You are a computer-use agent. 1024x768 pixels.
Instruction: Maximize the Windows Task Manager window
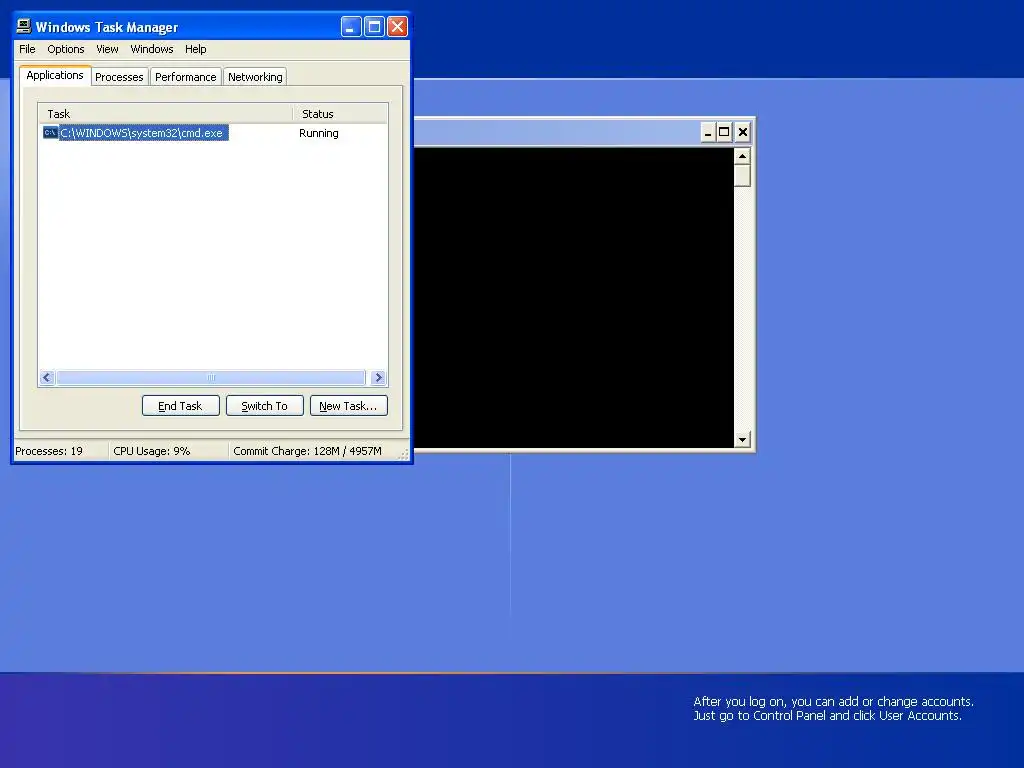pyautogui.click(x=374, y=27)
